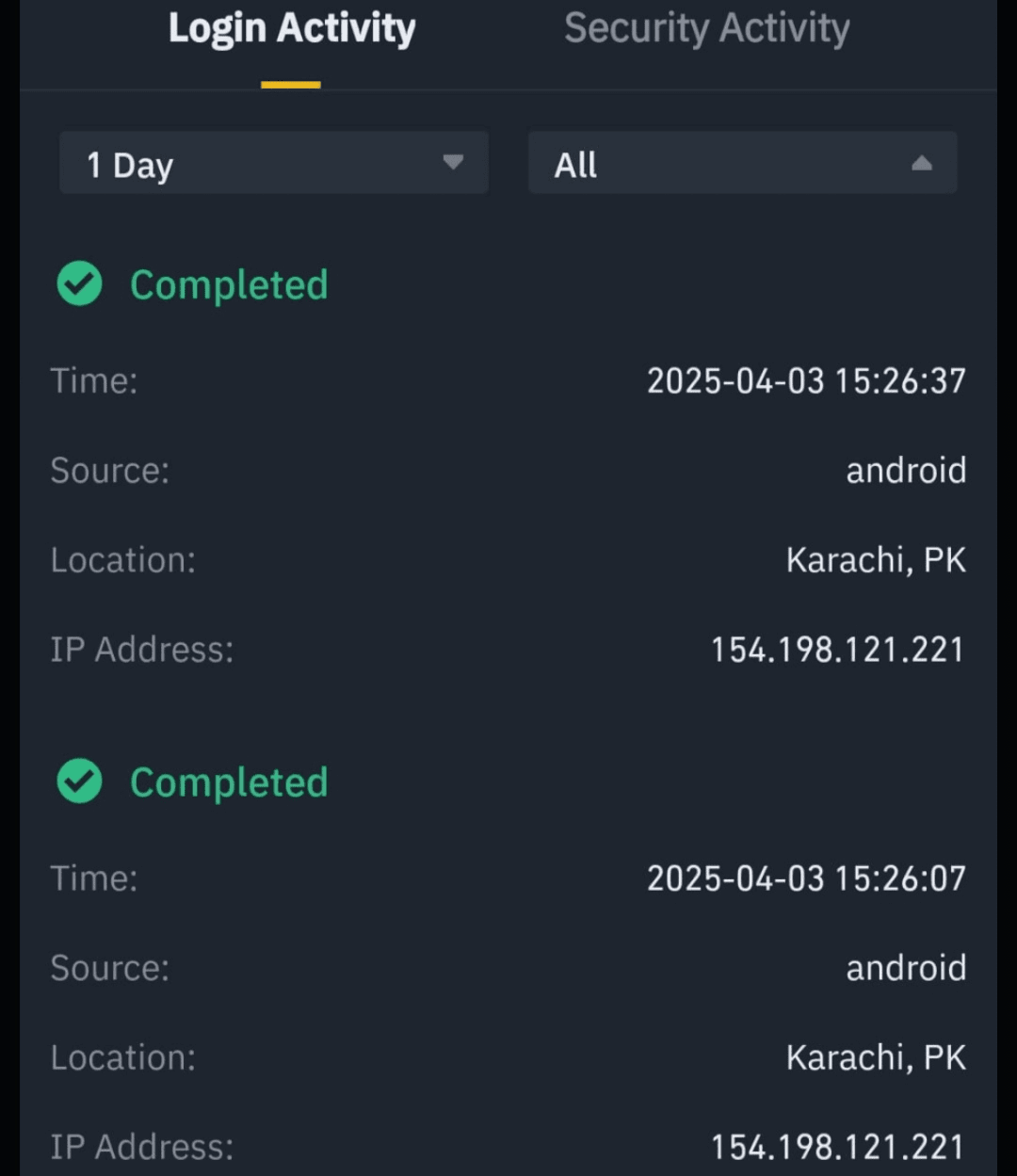The image size is (1017, 1176).
Task: Click the yellow underline beneath Login Activity
Action: (x=291, y=85)
